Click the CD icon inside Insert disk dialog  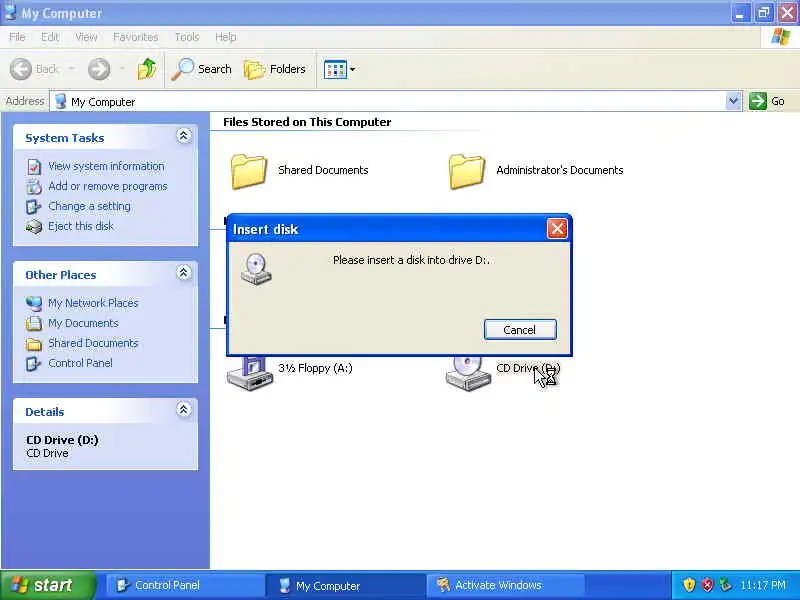tap(256, 268)
